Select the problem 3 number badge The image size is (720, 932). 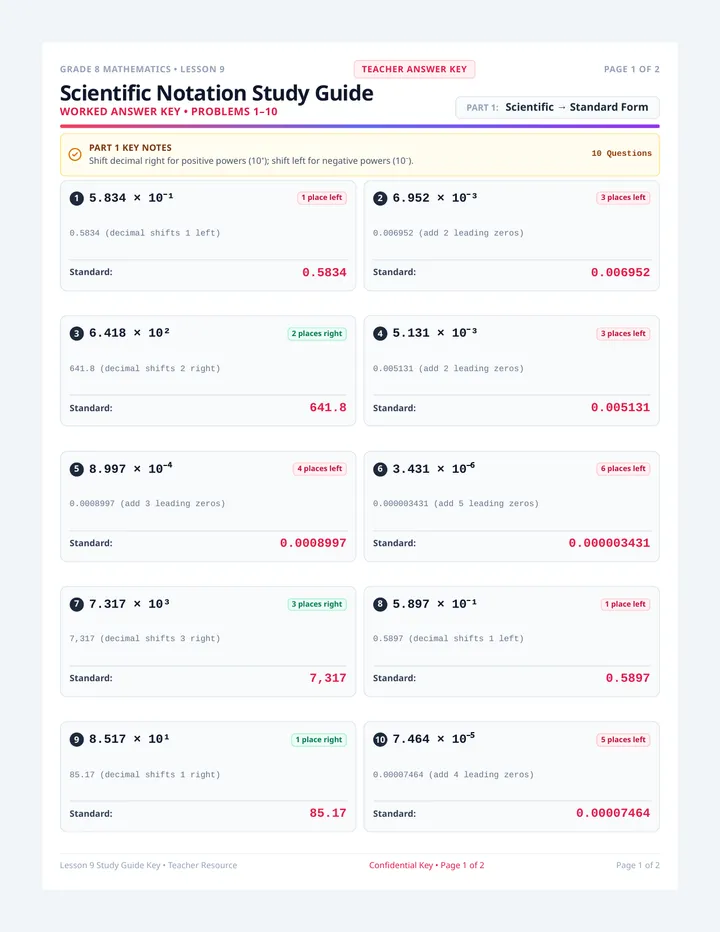[77, 333]
